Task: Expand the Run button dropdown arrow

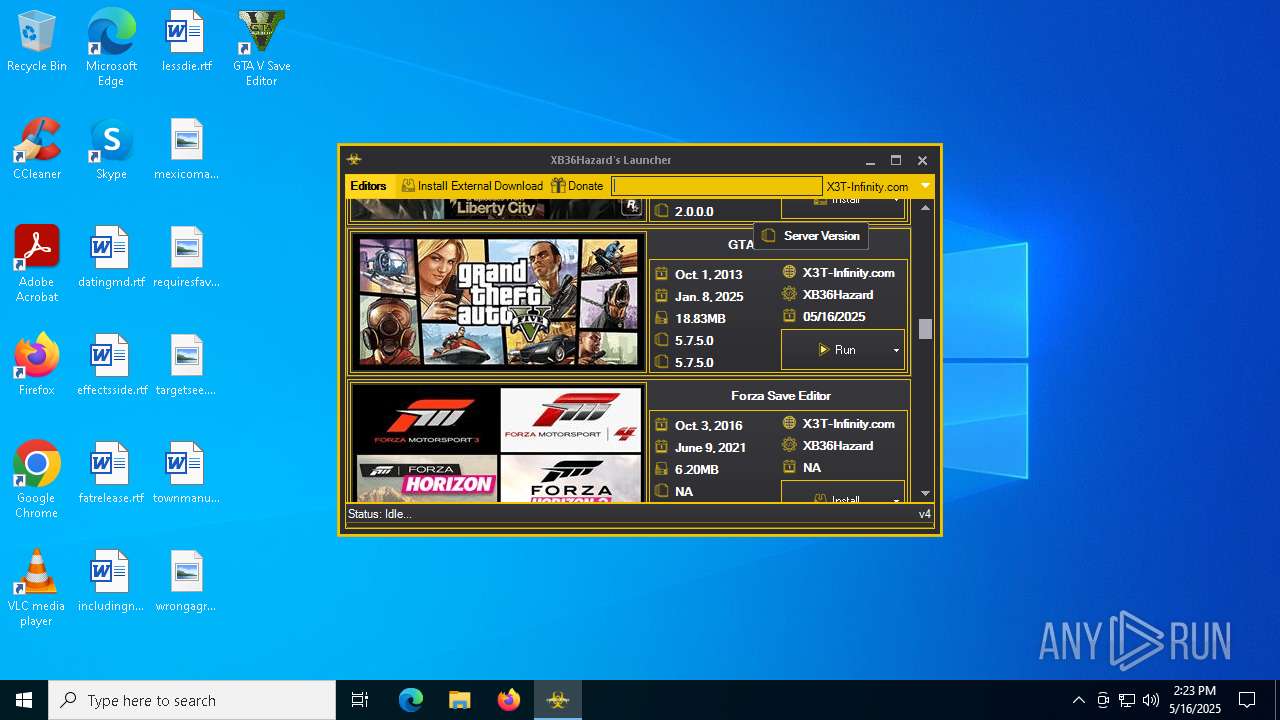Action: [896, 350]
